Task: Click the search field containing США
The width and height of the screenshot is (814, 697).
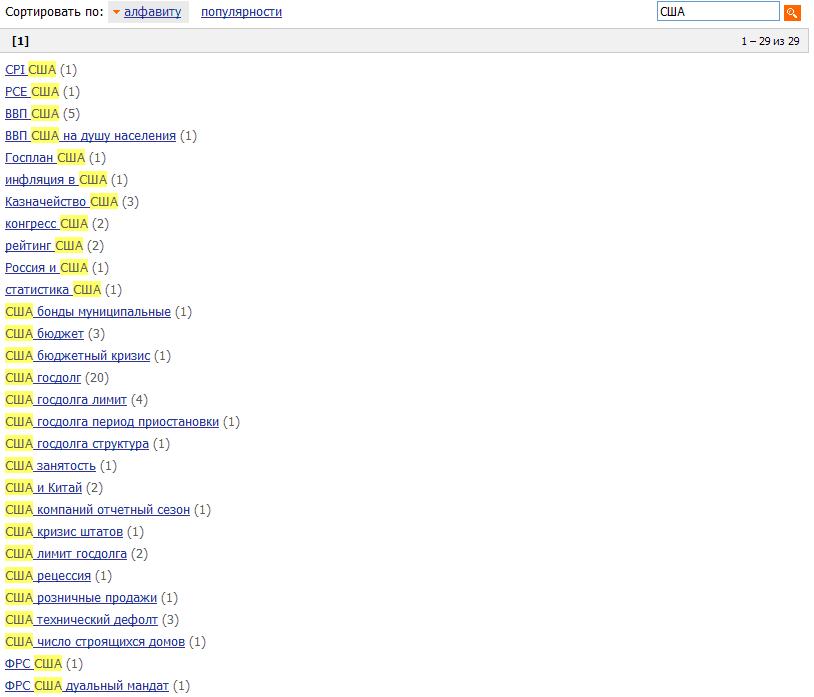Action: [717, 12]
